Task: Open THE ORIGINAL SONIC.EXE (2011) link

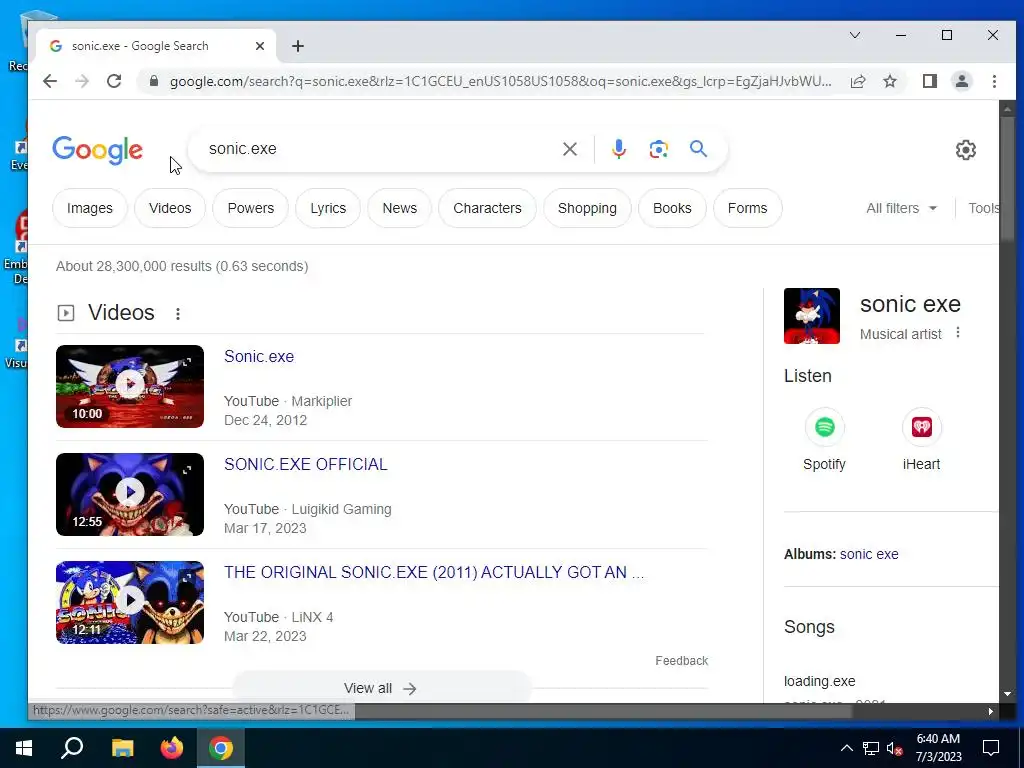Action: click(x=434, y=572)
